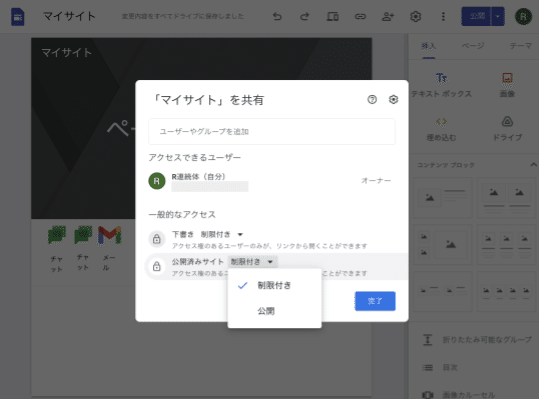Screen dimensions: 539x399
Task: Click the first チャット icon on page
Action: click(57, 235)
